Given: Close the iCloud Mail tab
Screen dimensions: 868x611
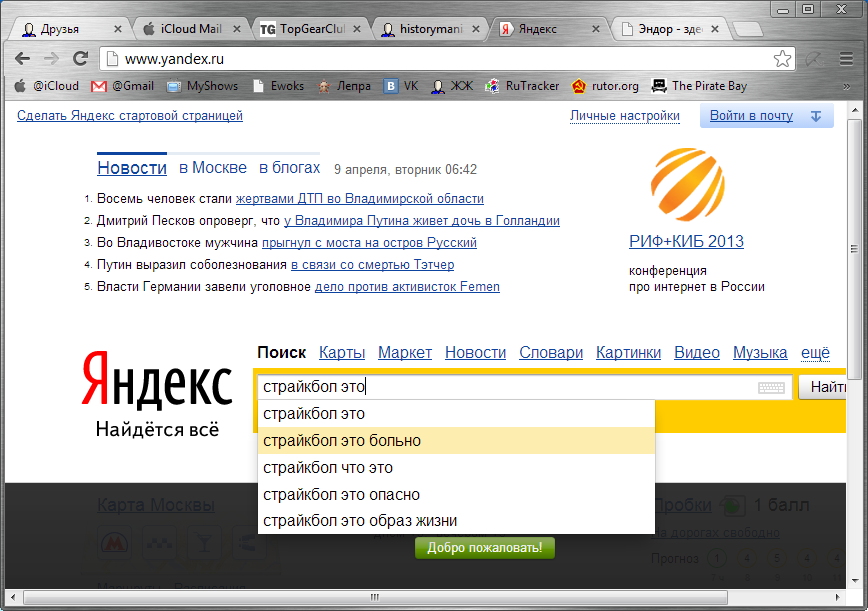Looking at the screenshot, I should 236,29.
